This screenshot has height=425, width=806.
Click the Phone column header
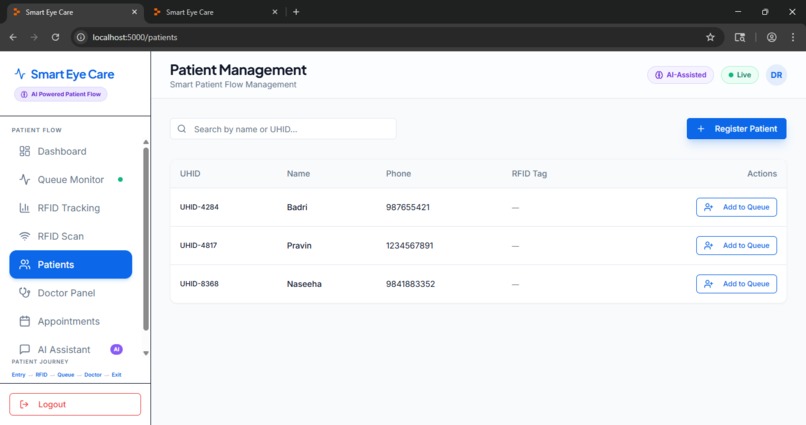tap(398, 174)
